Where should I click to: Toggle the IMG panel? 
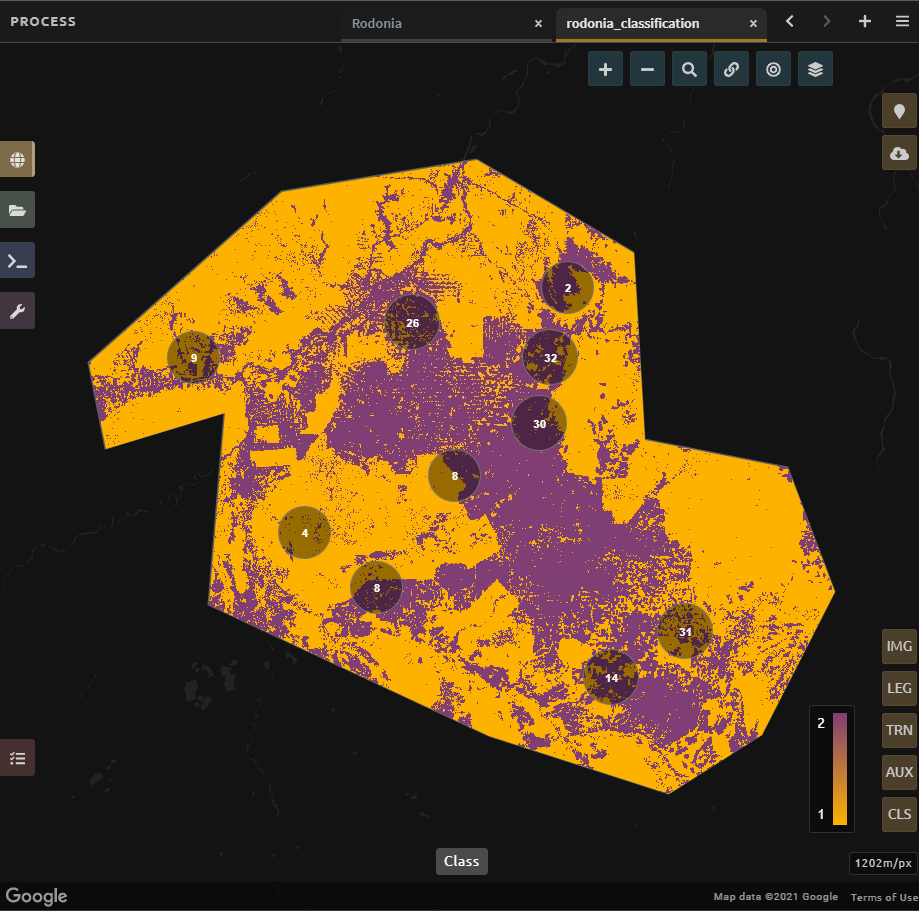click(897, 645)
